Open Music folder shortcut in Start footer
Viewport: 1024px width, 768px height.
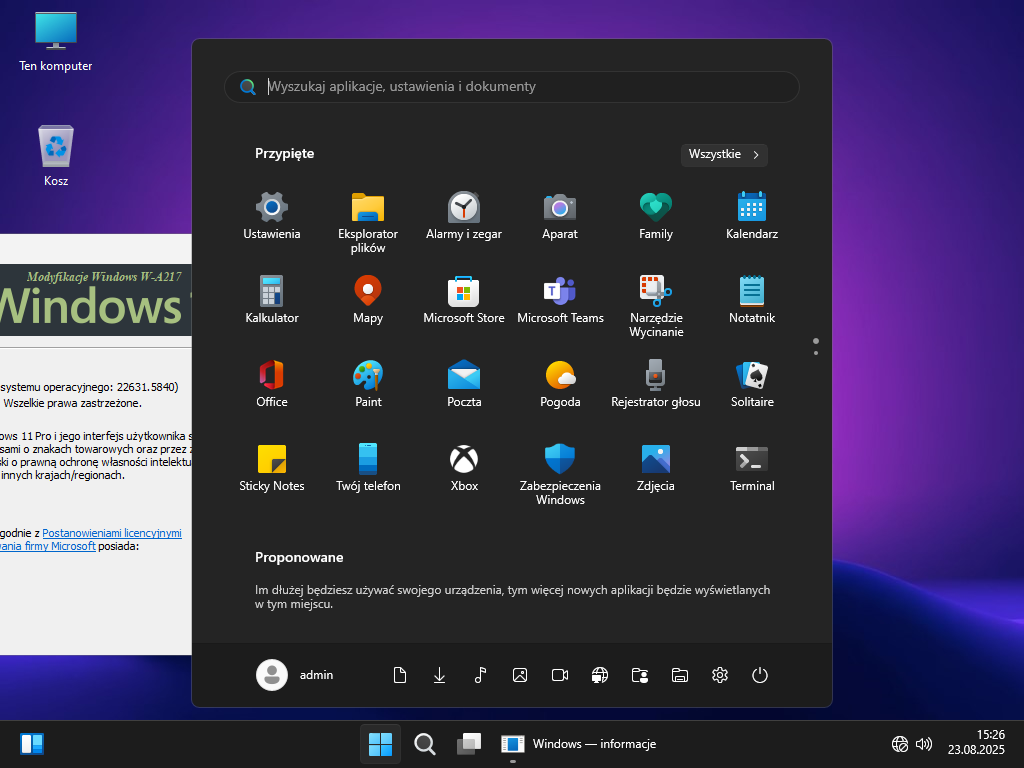tap(480, 675)
